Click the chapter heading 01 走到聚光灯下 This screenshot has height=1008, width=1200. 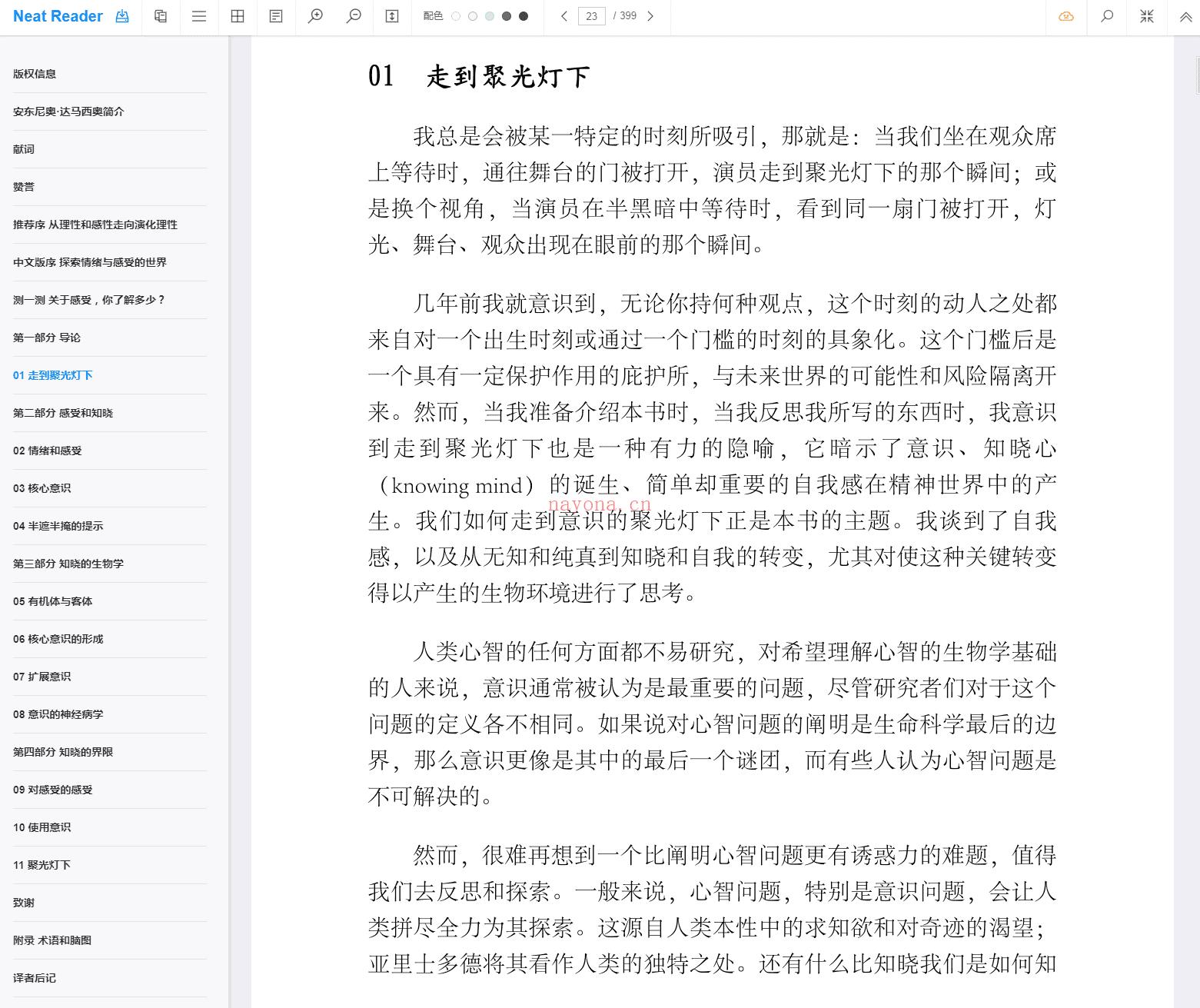pos(479,77)
